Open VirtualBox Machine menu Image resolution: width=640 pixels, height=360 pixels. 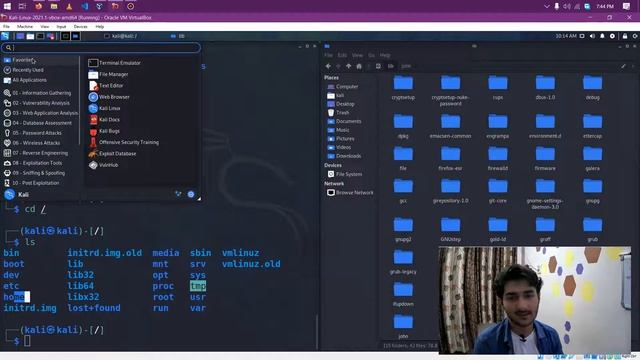click(x=25, y=27)
